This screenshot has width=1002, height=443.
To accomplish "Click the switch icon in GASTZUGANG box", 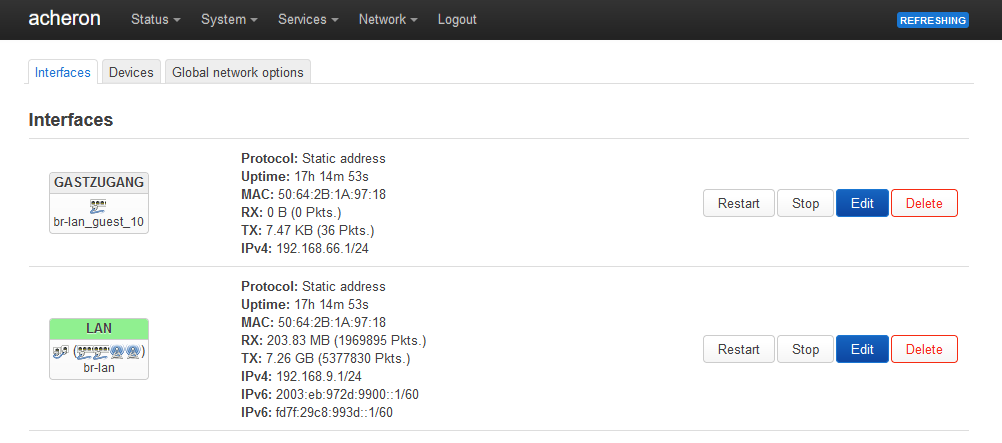I will click(99, 206).
